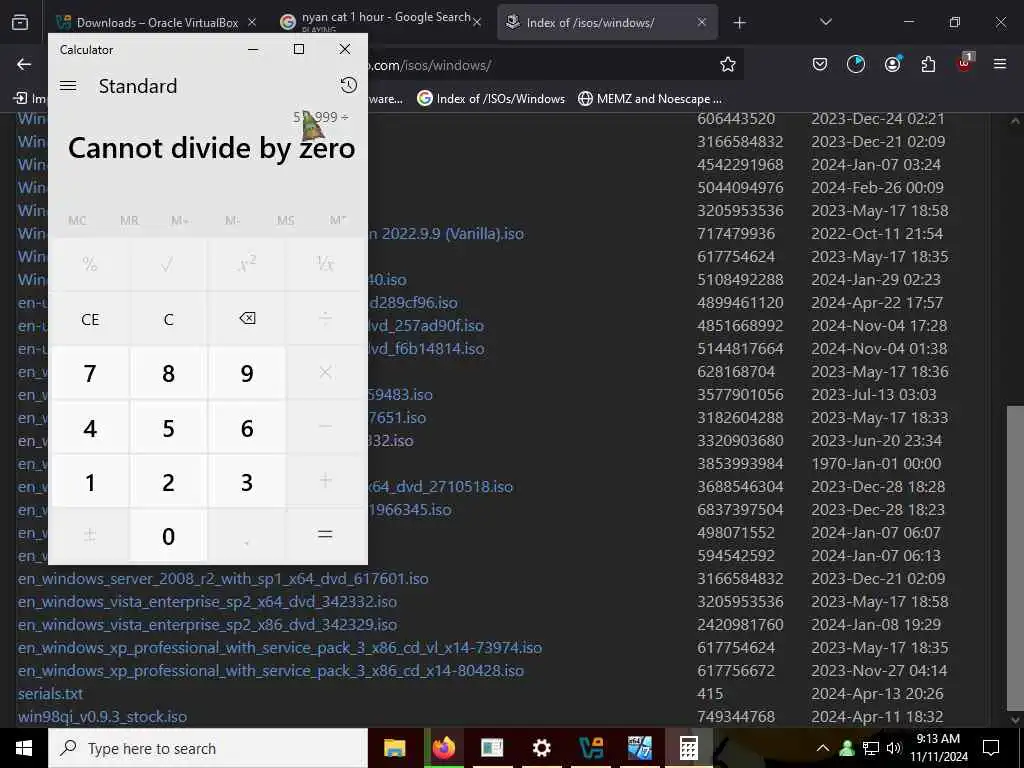Download en_windows_vista_enterprise_sp2_x86_dvd_342329.iso
1024x768 pixels.
[x=207, y=624]
